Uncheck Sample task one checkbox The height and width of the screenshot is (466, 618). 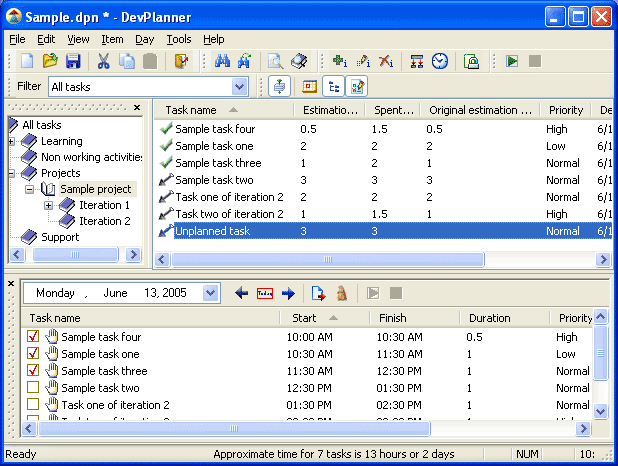coord(33,354)
